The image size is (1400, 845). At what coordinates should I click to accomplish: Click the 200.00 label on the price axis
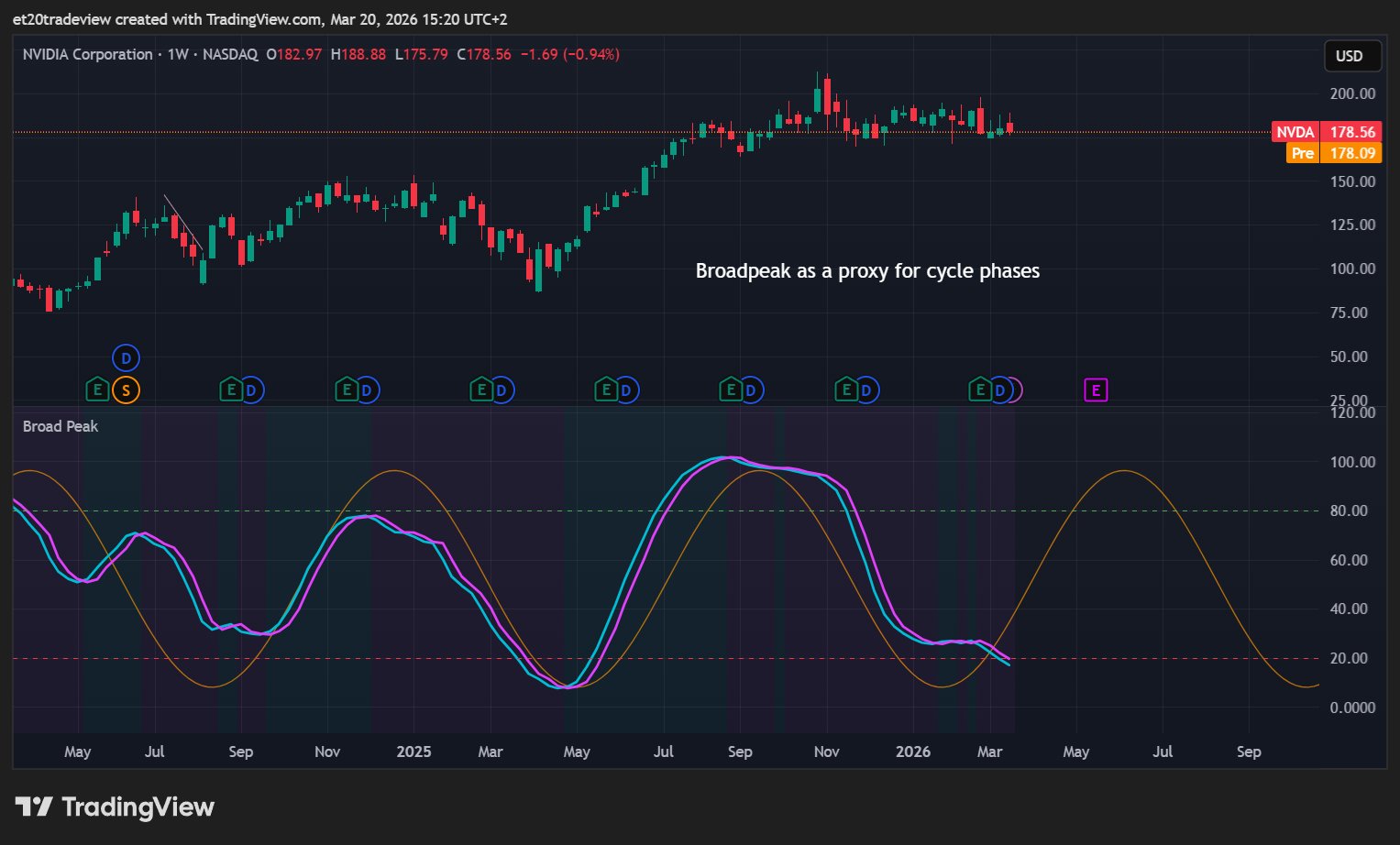pos(1352,93)
